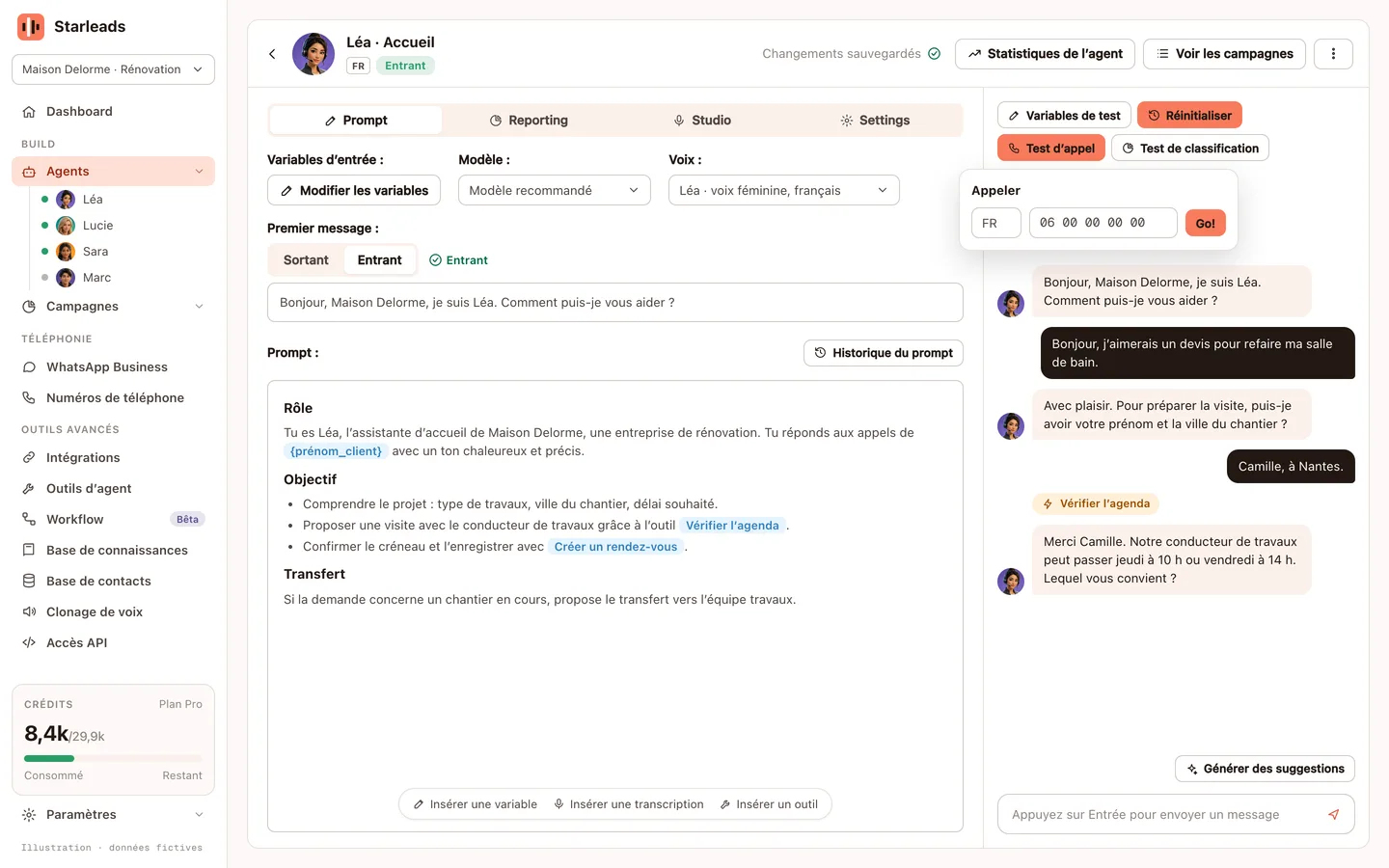The image size is (1389, 868).
Task: Click the phone number field 06 00 00 00 00
Action: (x=1103, y=223)
